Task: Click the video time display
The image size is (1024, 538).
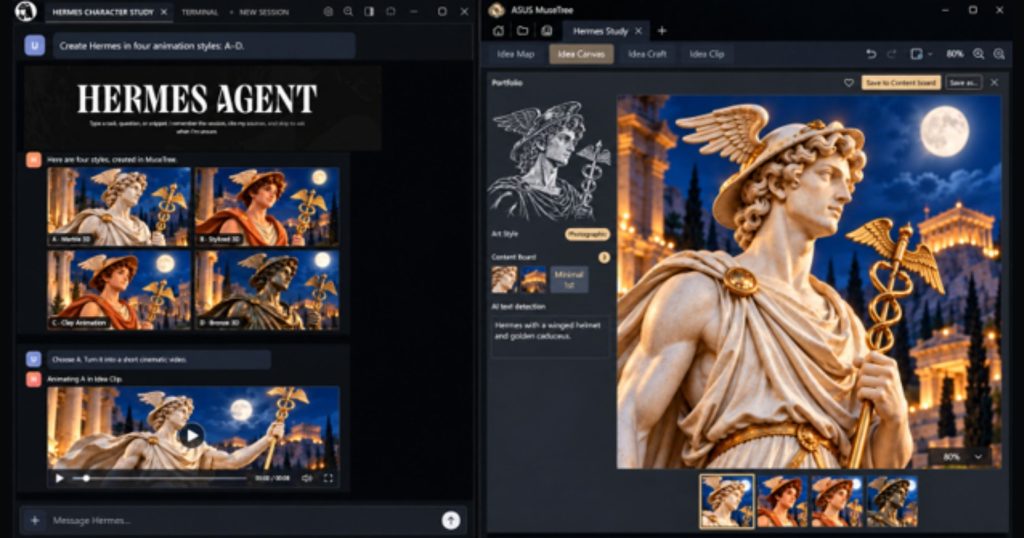Action: pos(272,478)
